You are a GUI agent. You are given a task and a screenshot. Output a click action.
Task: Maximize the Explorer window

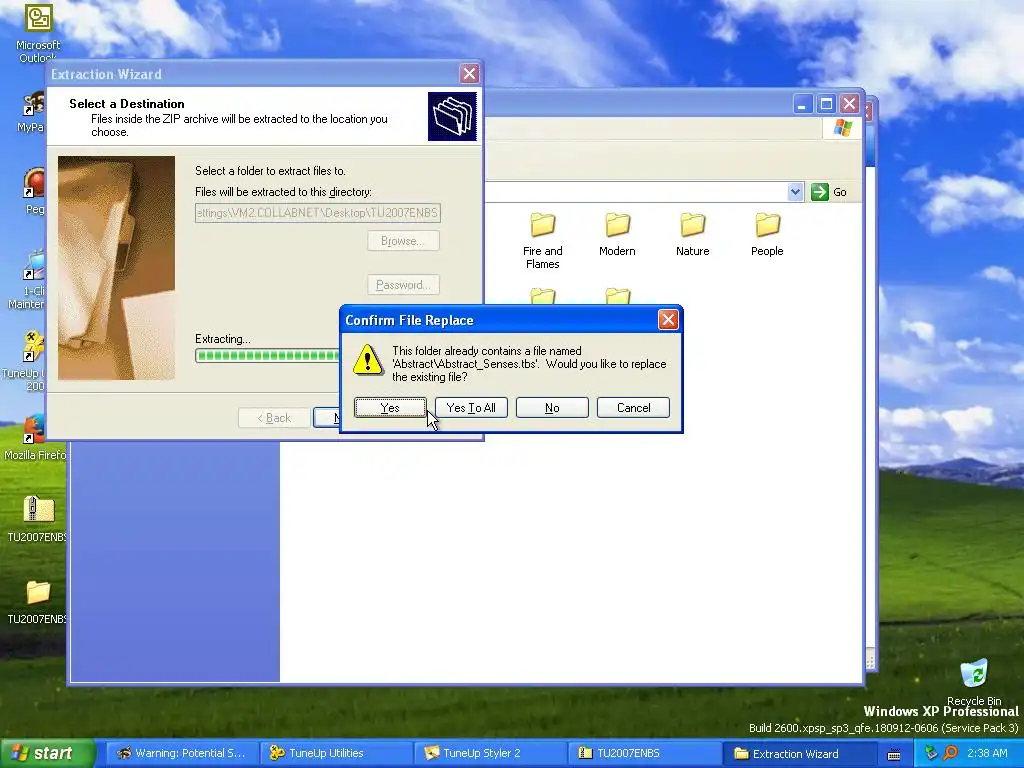click(x=826, y=104)
